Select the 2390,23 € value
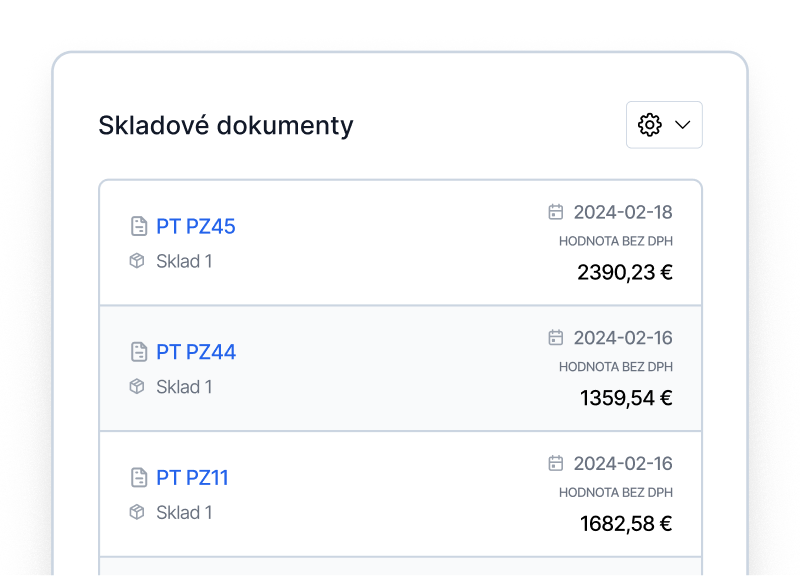Viewport: 800px width, 576px height. point(625,272)
